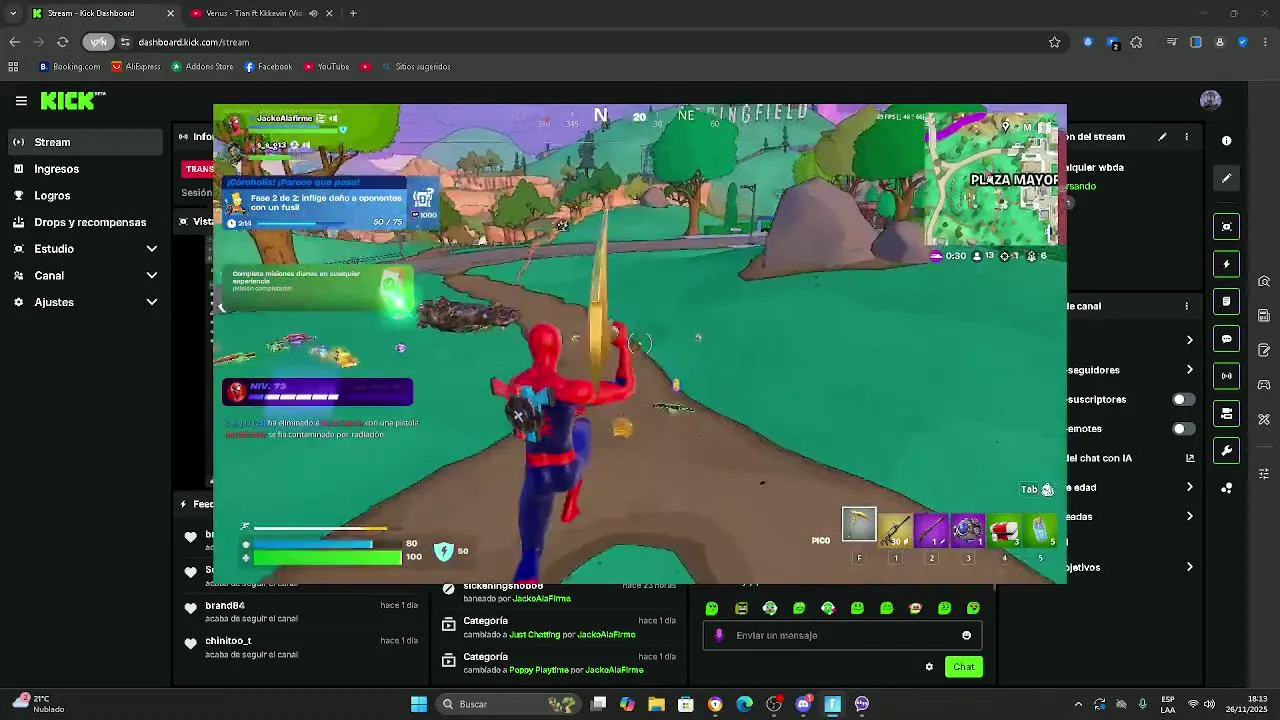Open the user avatar menu
This screenshot has height=720, width=1280.
click(1210, 100)
